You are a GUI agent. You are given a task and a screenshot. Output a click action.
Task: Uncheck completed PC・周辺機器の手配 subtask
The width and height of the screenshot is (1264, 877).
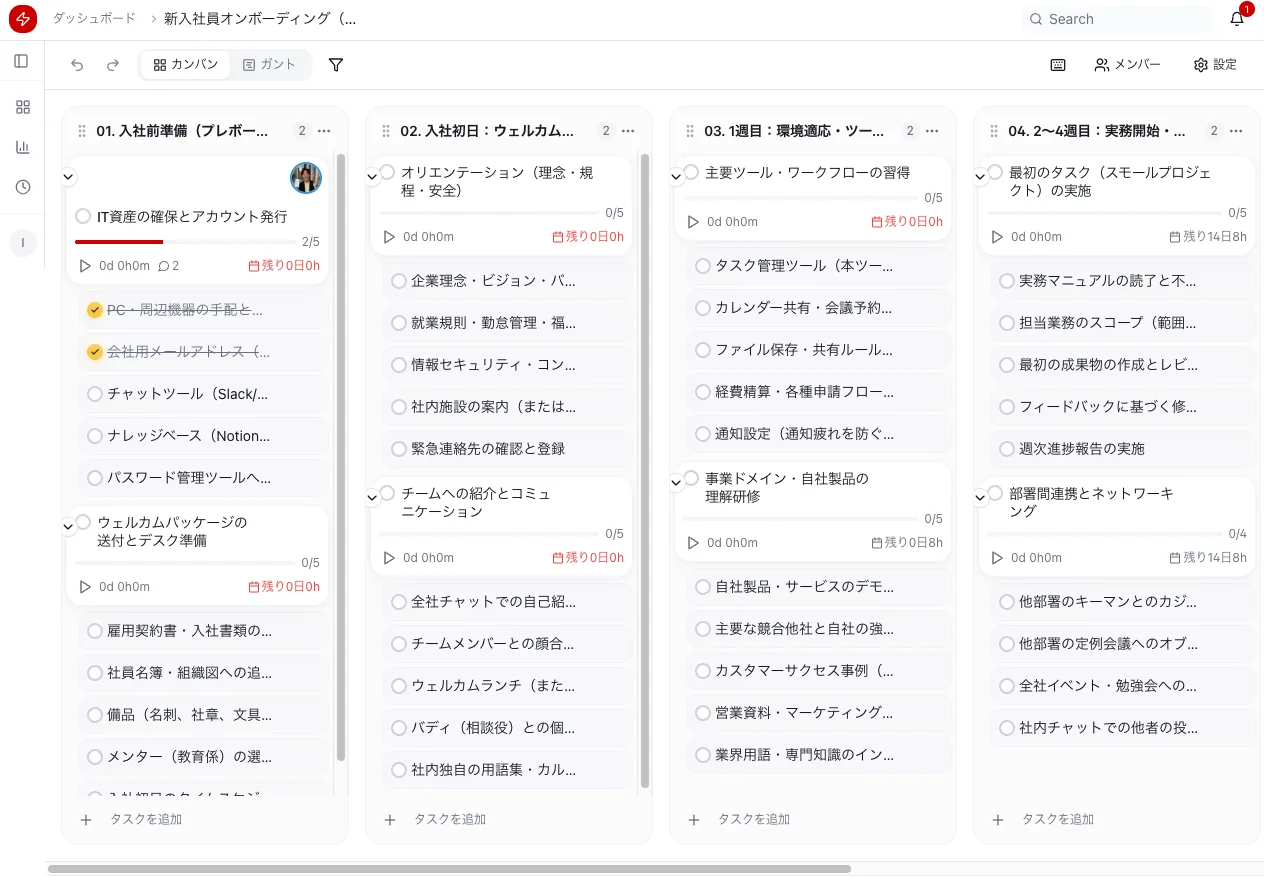click(x=95, y=310)
